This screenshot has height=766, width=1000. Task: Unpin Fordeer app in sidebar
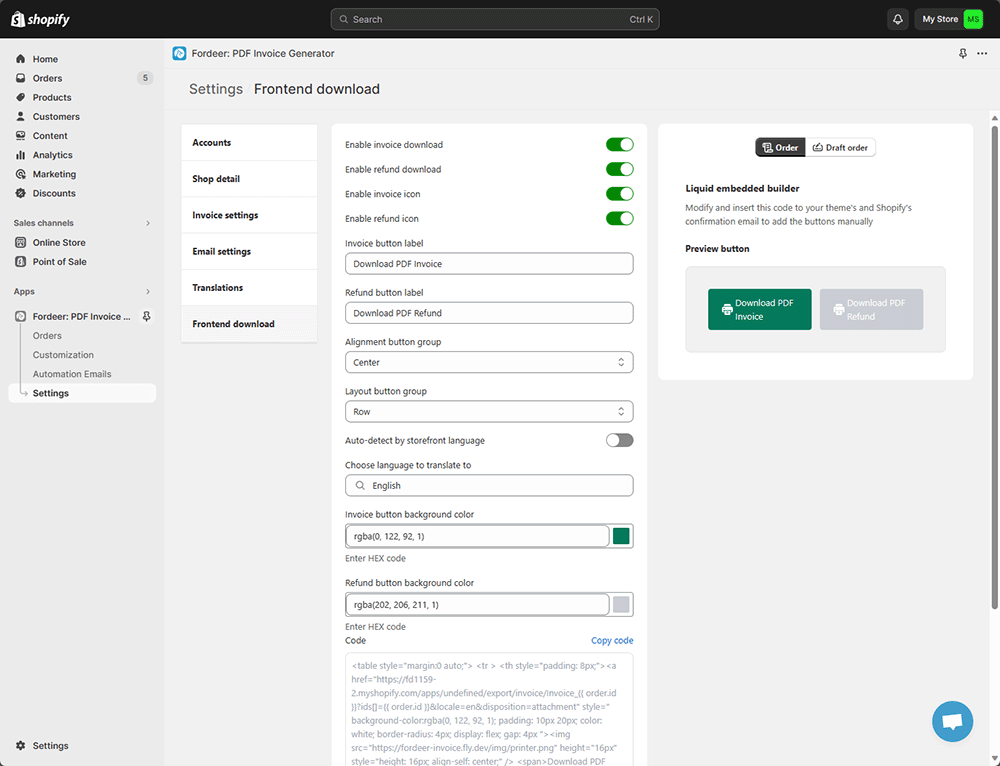tap(146, 316)
